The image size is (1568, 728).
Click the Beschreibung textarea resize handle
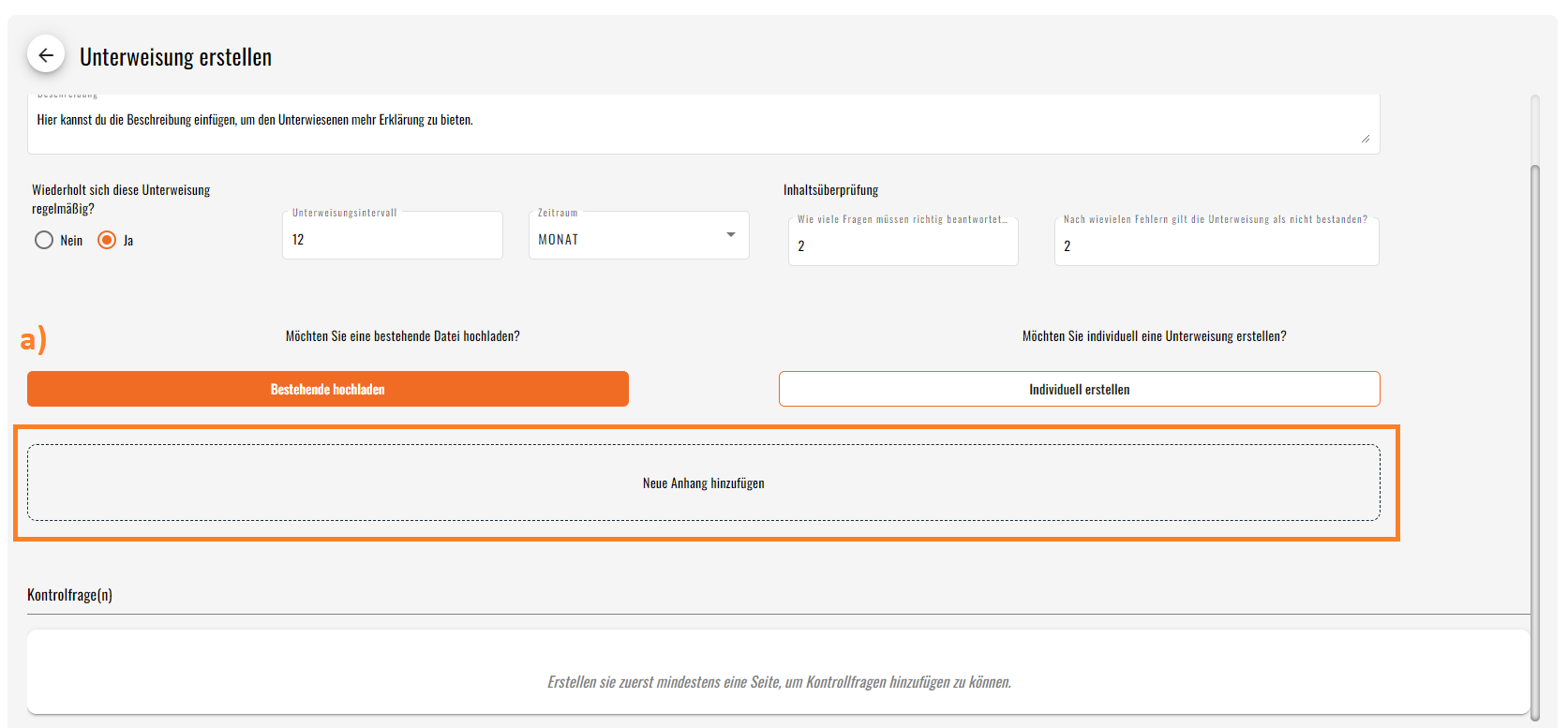1366,139
